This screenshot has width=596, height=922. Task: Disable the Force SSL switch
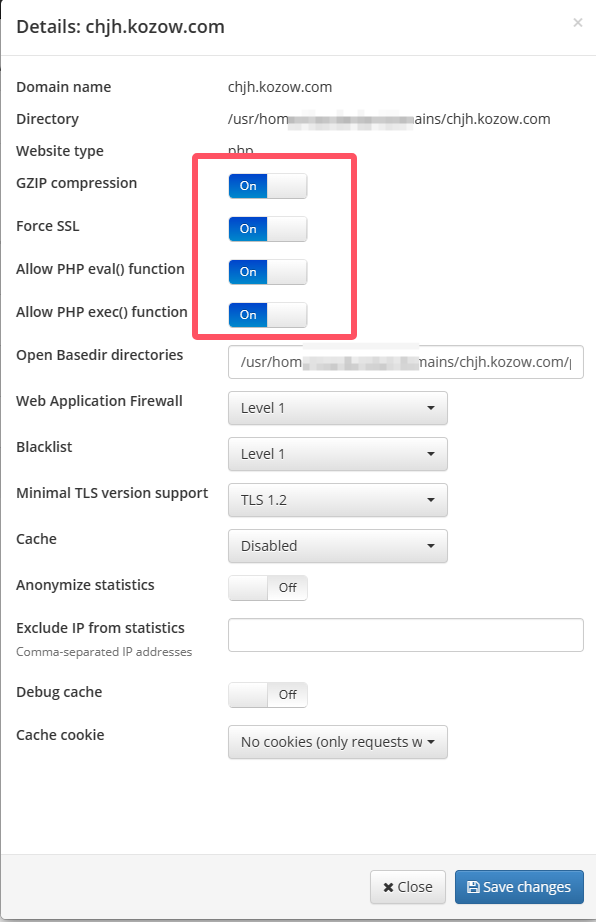(267, 229)
